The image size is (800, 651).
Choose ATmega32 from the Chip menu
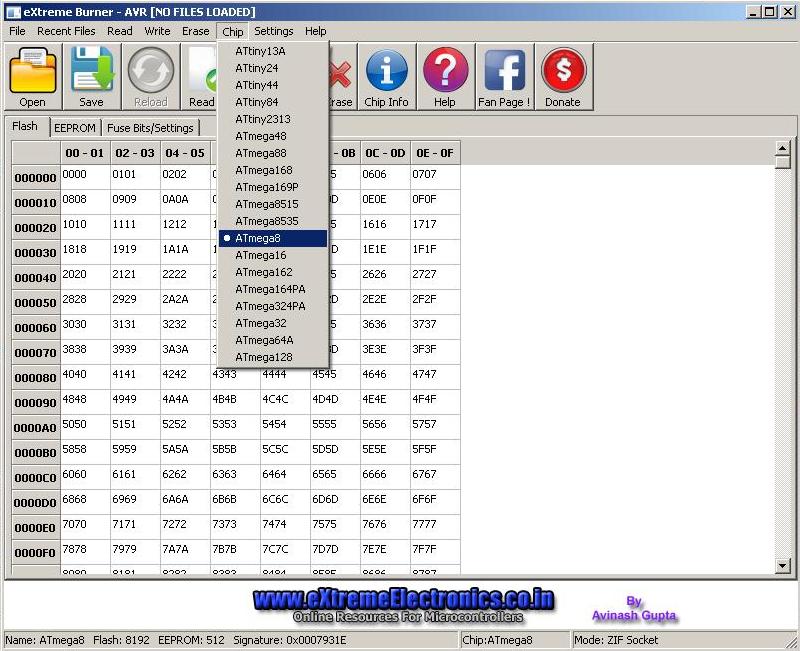tap(273, 323)
